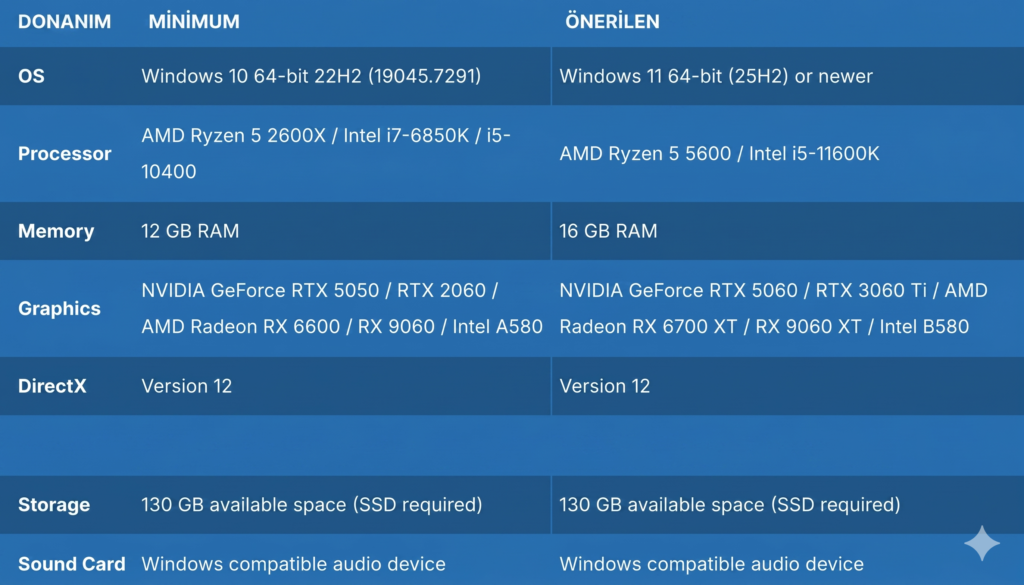Click the Storage row label

click(54, 505)
